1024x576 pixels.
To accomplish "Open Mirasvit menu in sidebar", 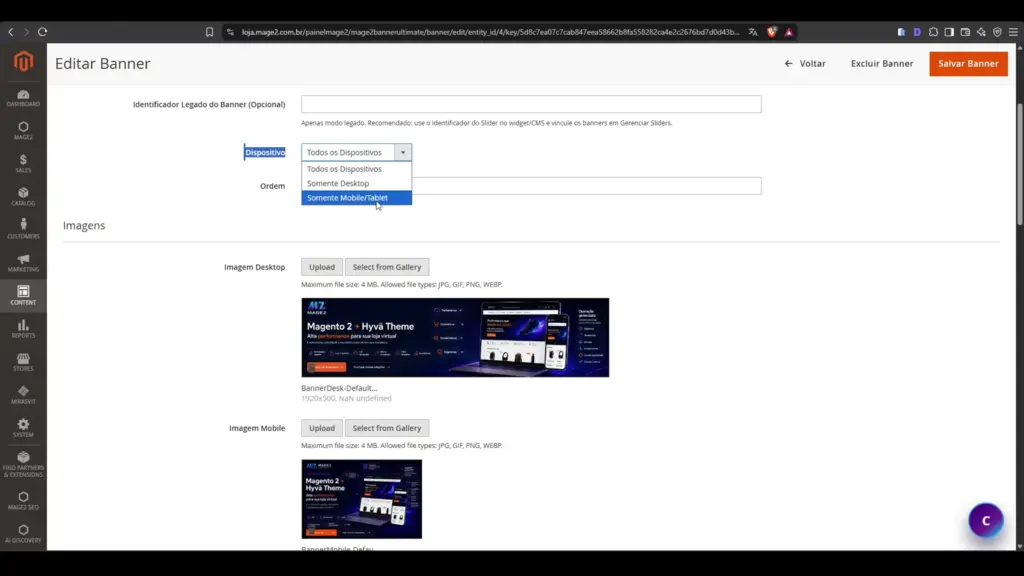I will [x=24, y=394].
